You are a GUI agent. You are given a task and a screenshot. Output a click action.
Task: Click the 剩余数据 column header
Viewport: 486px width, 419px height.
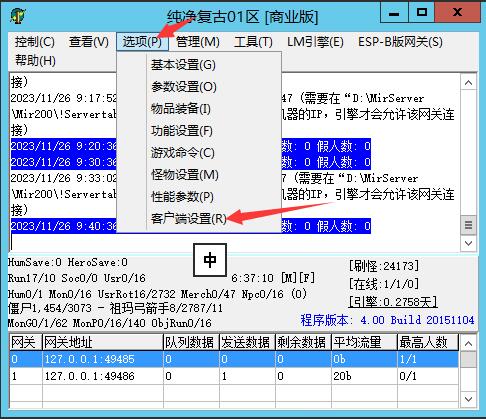(x=303, y=342)
